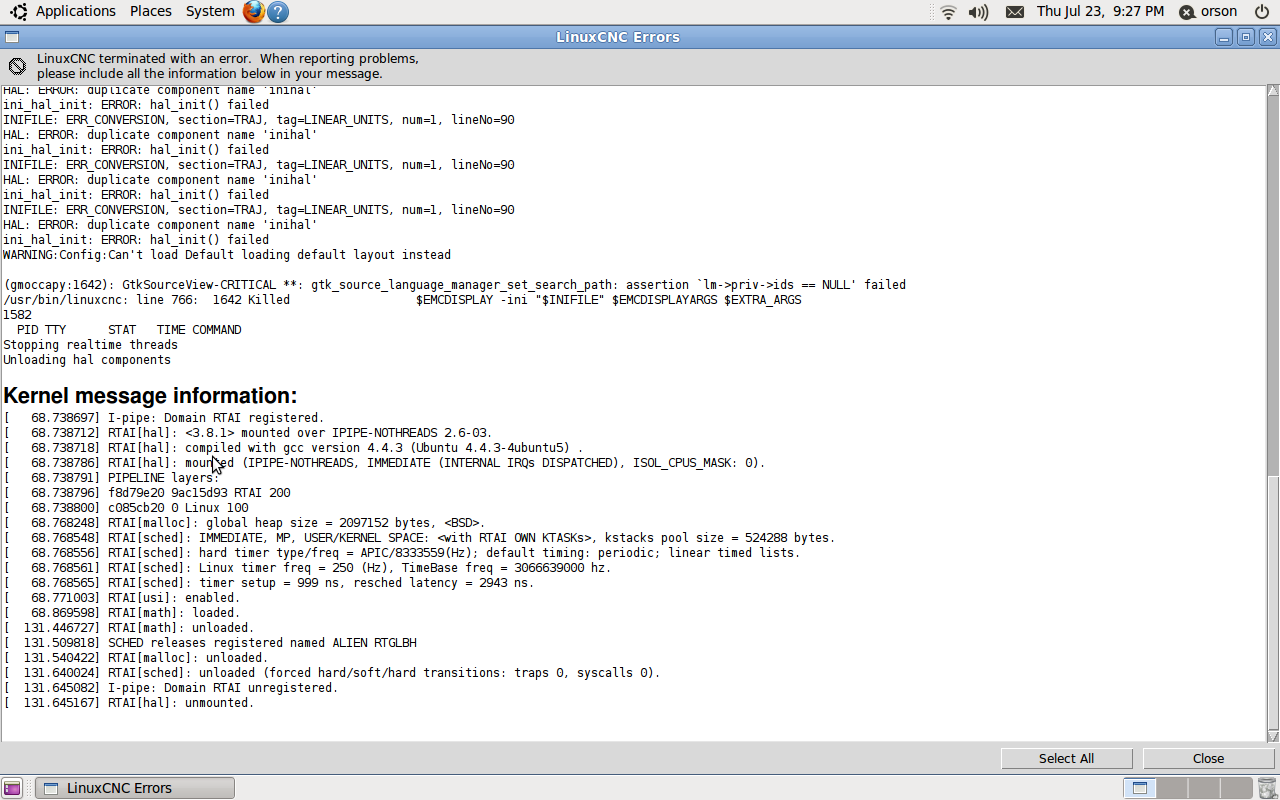1280x800 pixels.
Task: Click the volume speaker icon
Action: [978, 12]
